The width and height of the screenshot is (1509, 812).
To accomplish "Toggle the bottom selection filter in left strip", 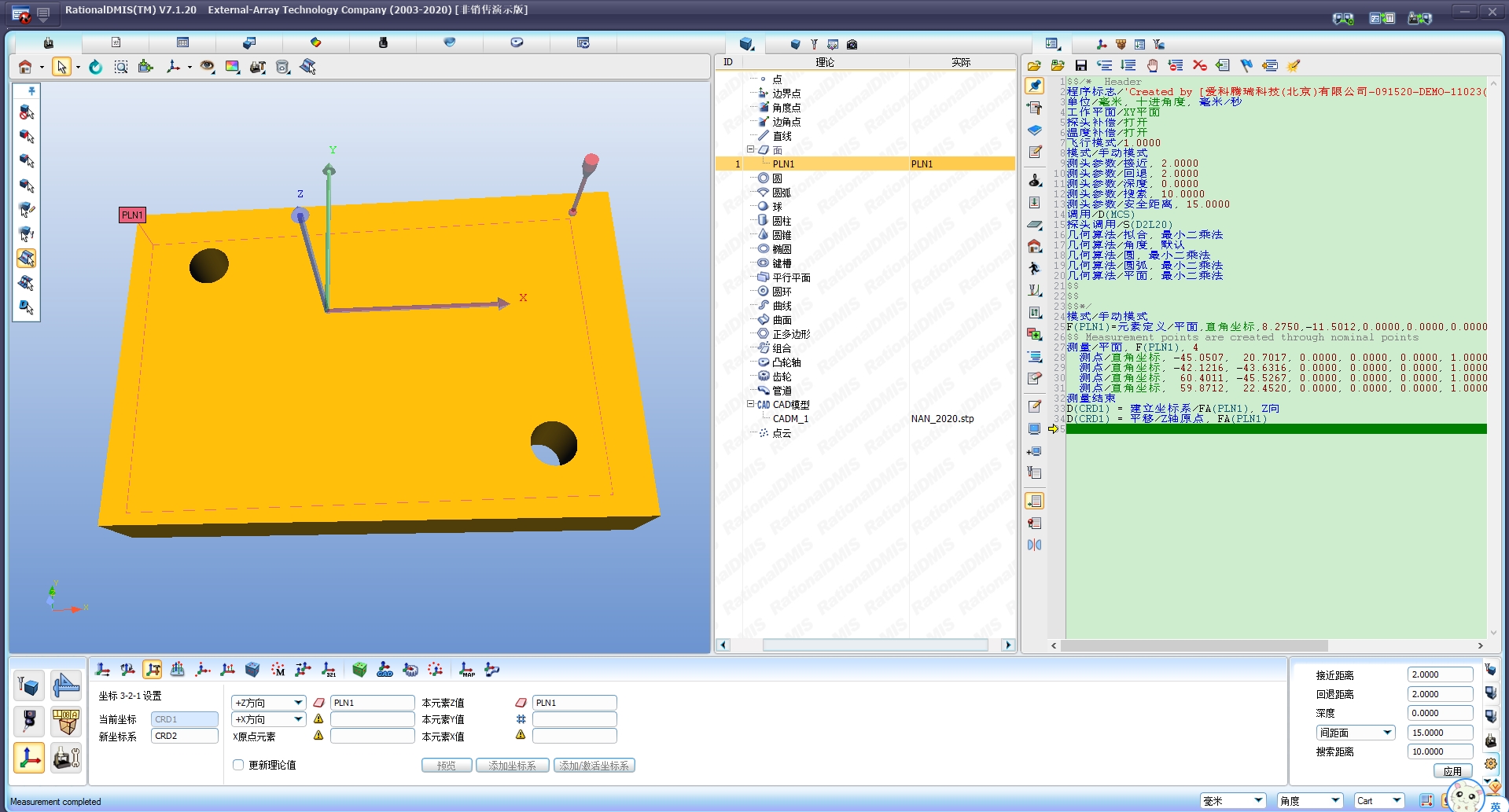I will pyautogui.click(x=27, y=307).
